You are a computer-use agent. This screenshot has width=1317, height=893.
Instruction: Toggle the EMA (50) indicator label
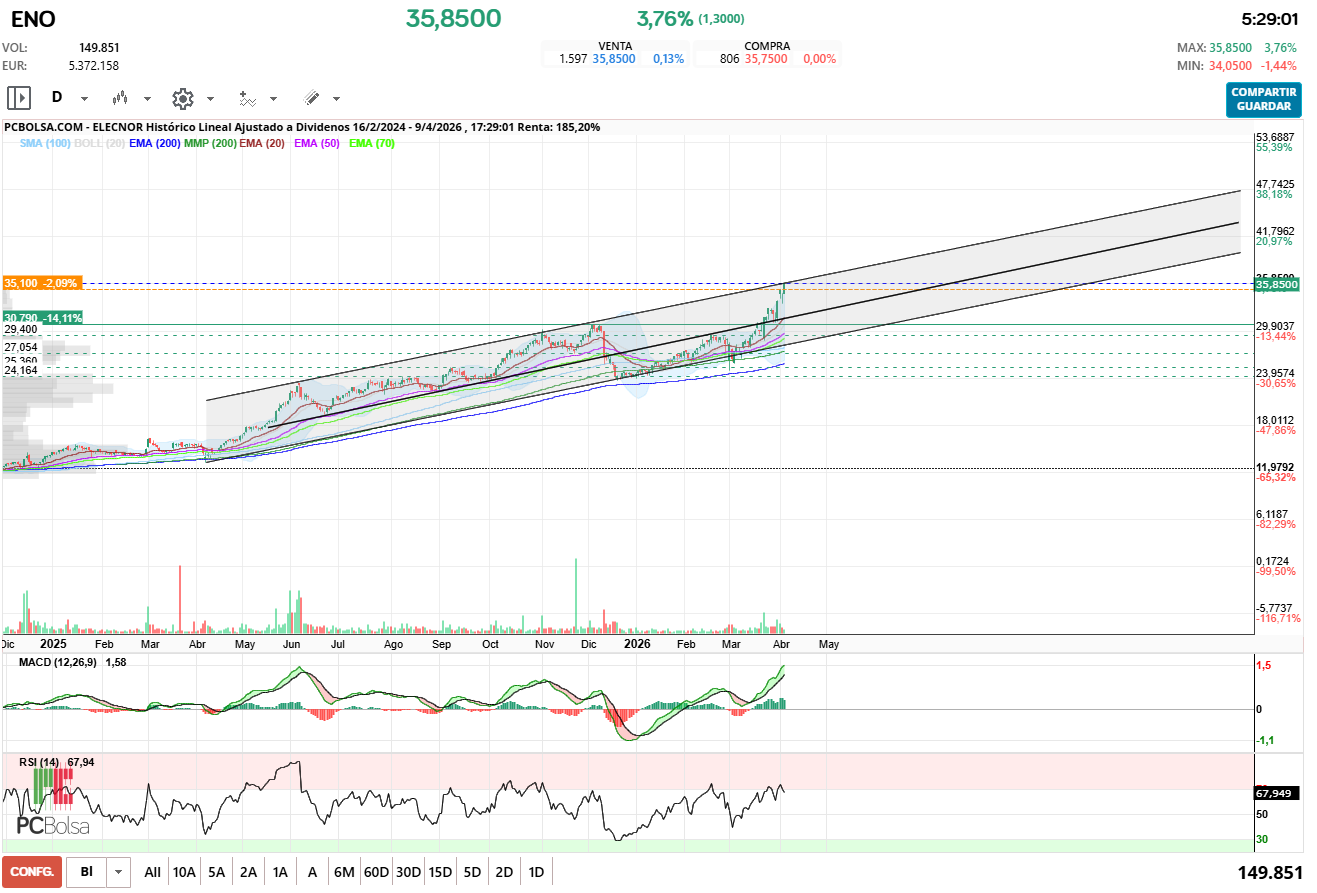[x=317, y=144]
